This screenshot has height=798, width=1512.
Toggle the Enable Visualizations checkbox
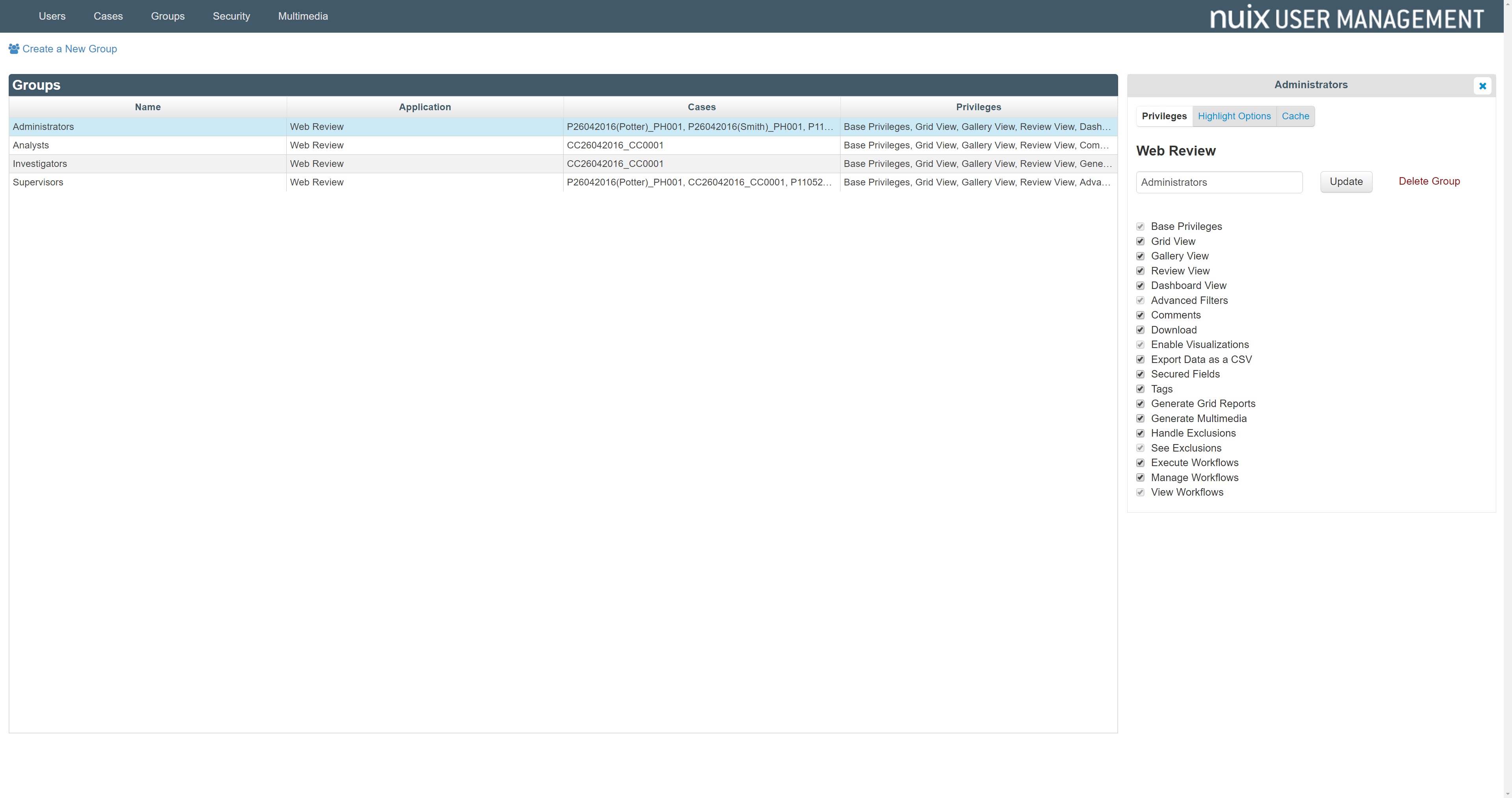click(1140, 344)
